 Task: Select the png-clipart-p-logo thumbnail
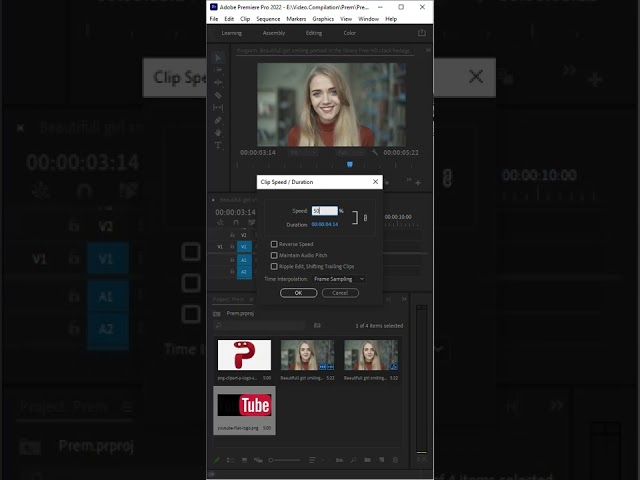pos(244,355)
